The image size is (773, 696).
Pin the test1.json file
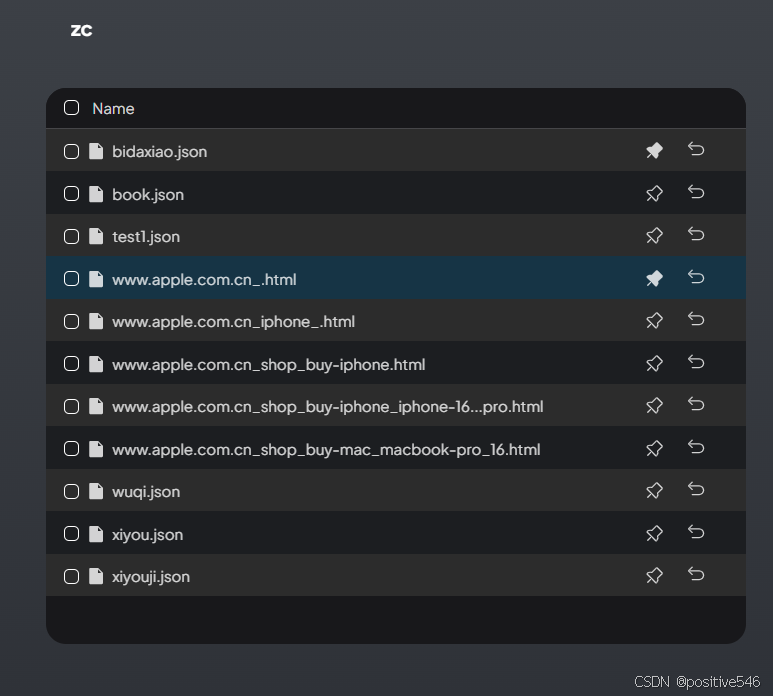click(x=654, y=236)
